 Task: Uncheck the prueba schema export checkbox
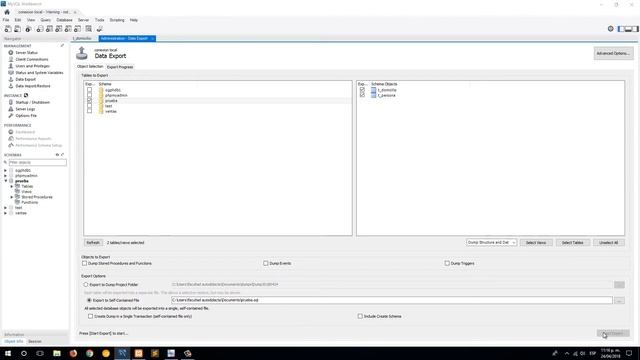pyautogui.click(x=89, y=100)
